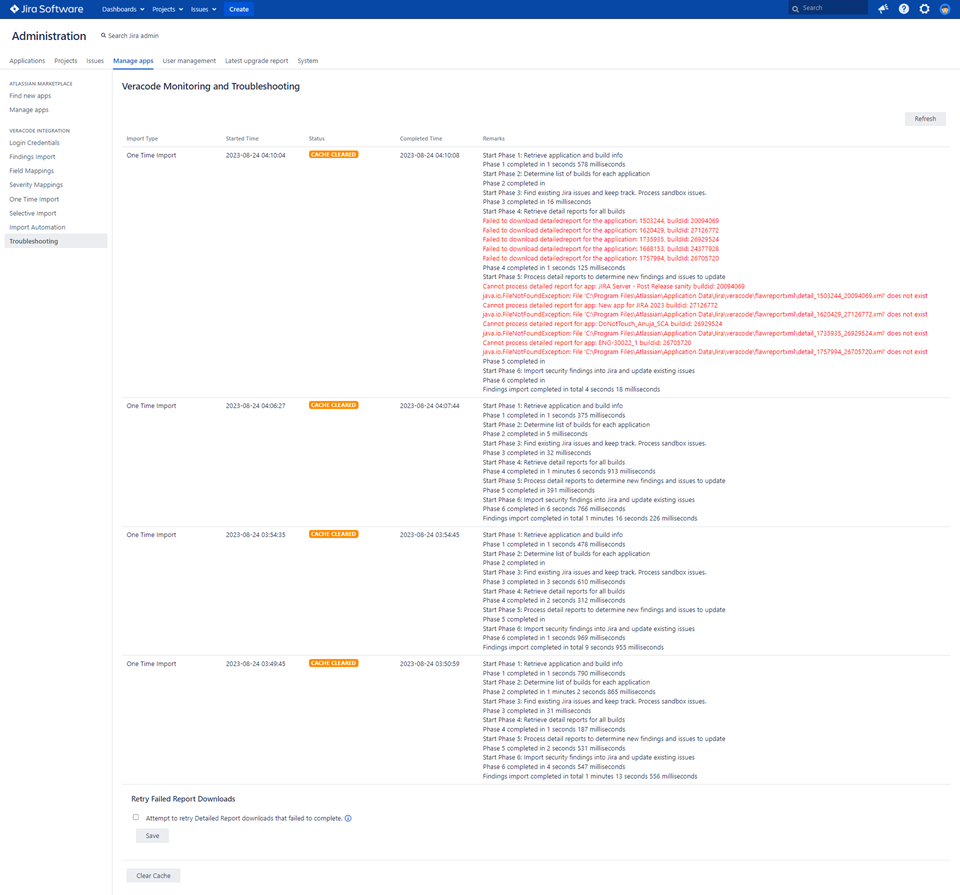This screenshot has width=960, height=895.
Task: Click the Administration page title
Action: (49, 36)
